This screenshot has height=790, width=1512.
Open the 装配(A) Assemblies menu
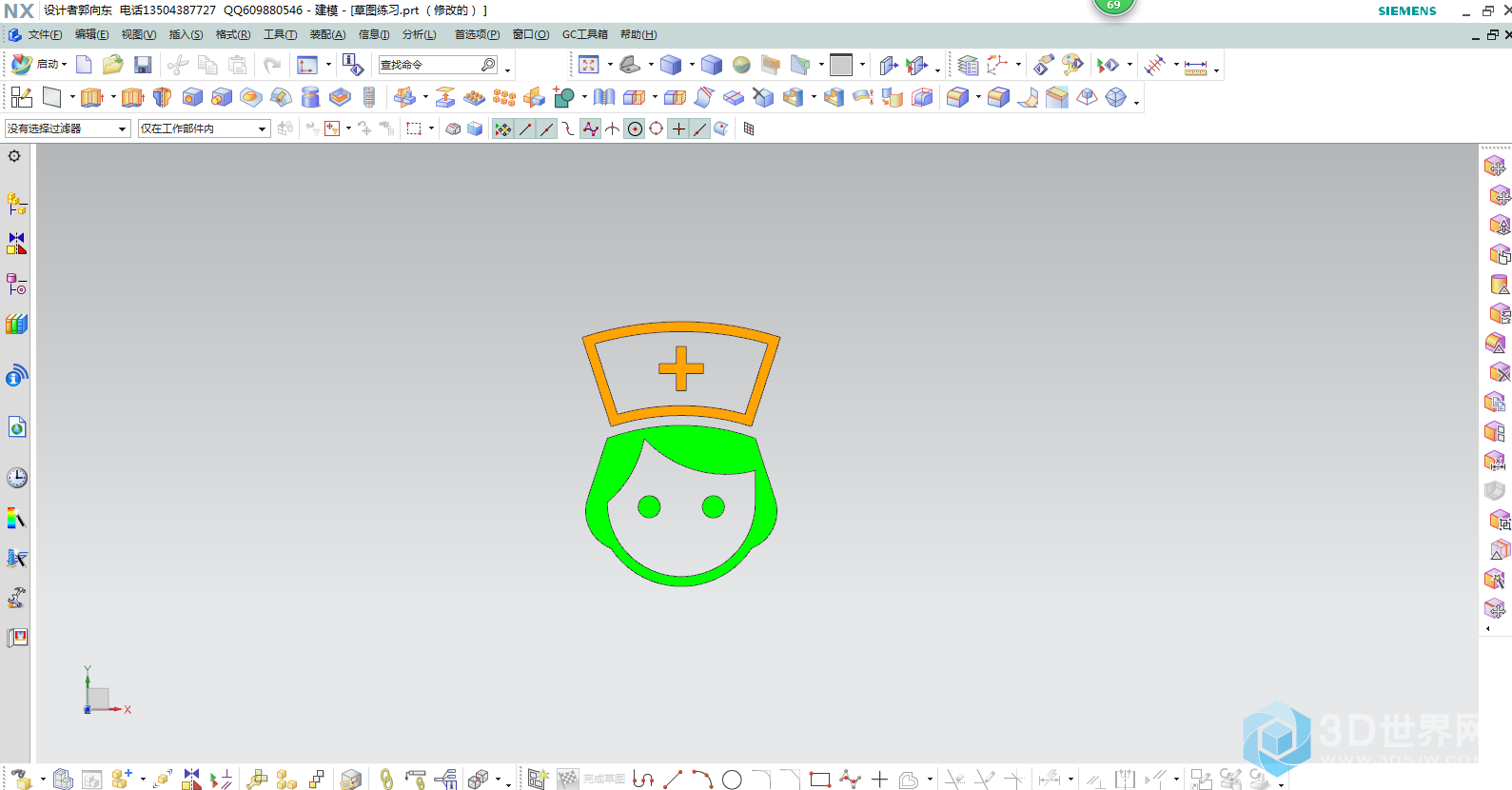(x=327, y=34)
